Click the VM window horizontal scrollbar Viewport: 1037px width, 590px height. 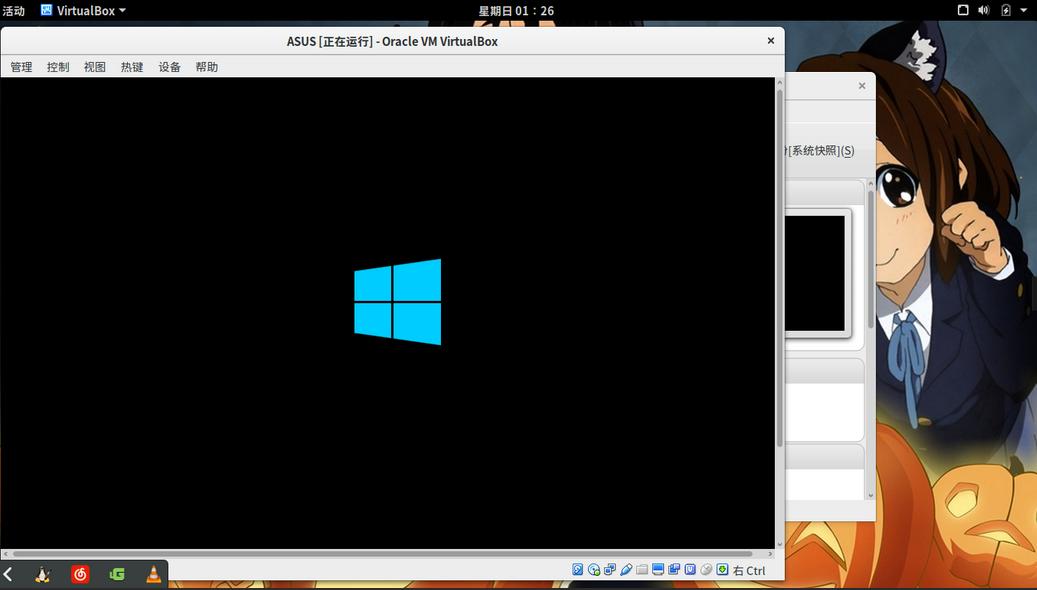tap(382, 554)
